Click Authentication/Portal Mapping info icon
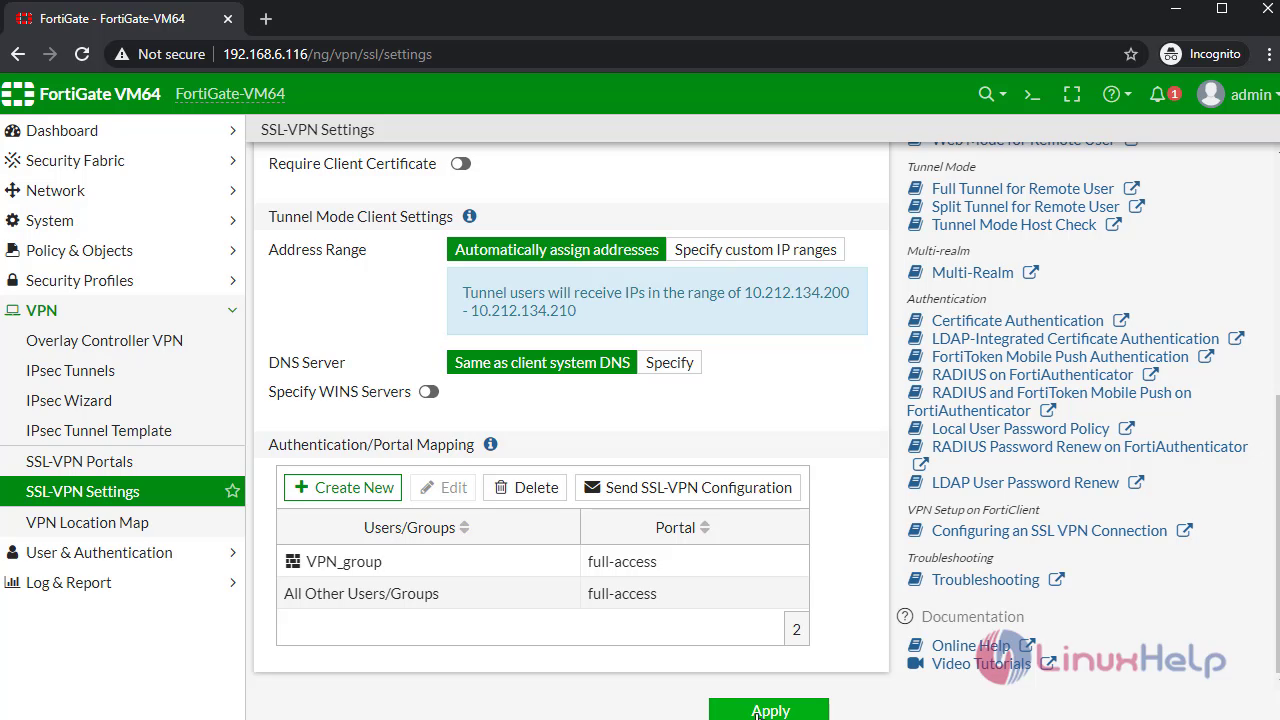This screenshot has width=1280, height=720. [490, 444]
